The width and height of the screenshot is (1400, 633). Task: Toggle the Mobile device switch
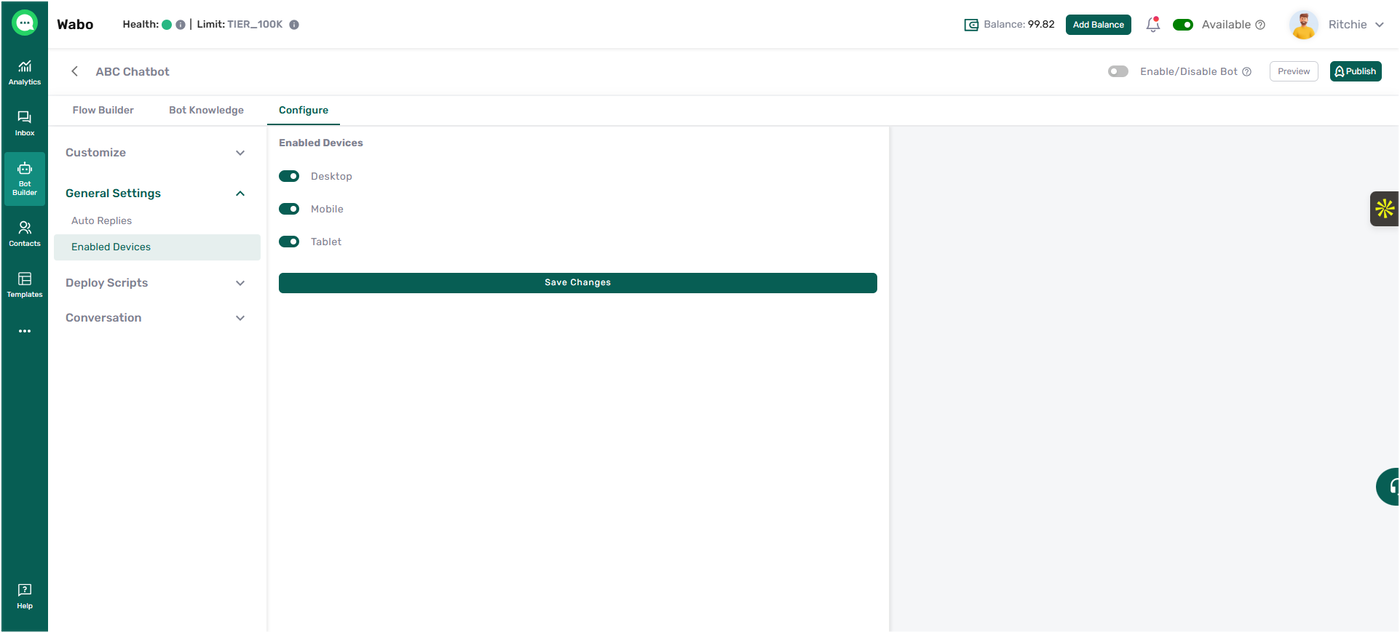click(x=289, y=209)
